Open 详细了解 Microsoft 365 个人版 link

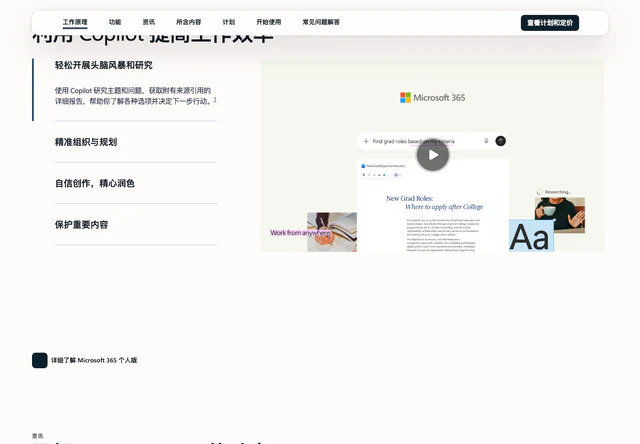pyautogui.click(x=94, y=360)
